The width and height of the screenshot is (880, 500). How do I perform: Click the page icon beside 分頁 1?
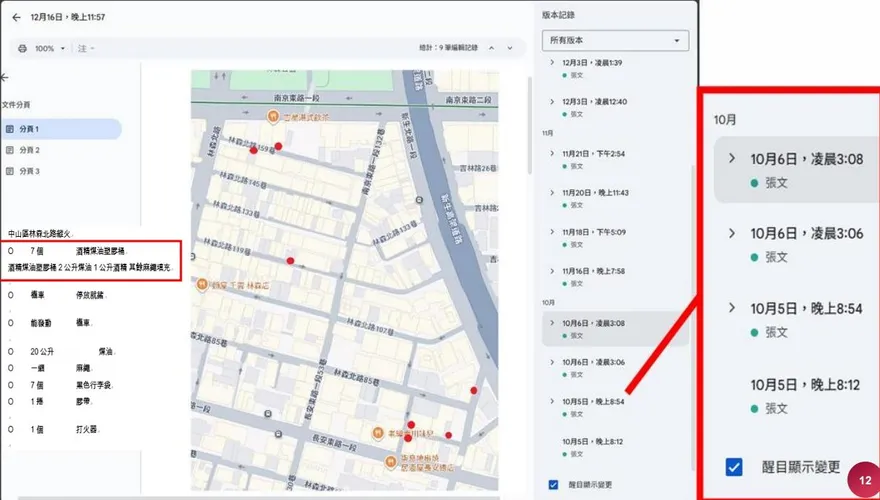(9, 129)
